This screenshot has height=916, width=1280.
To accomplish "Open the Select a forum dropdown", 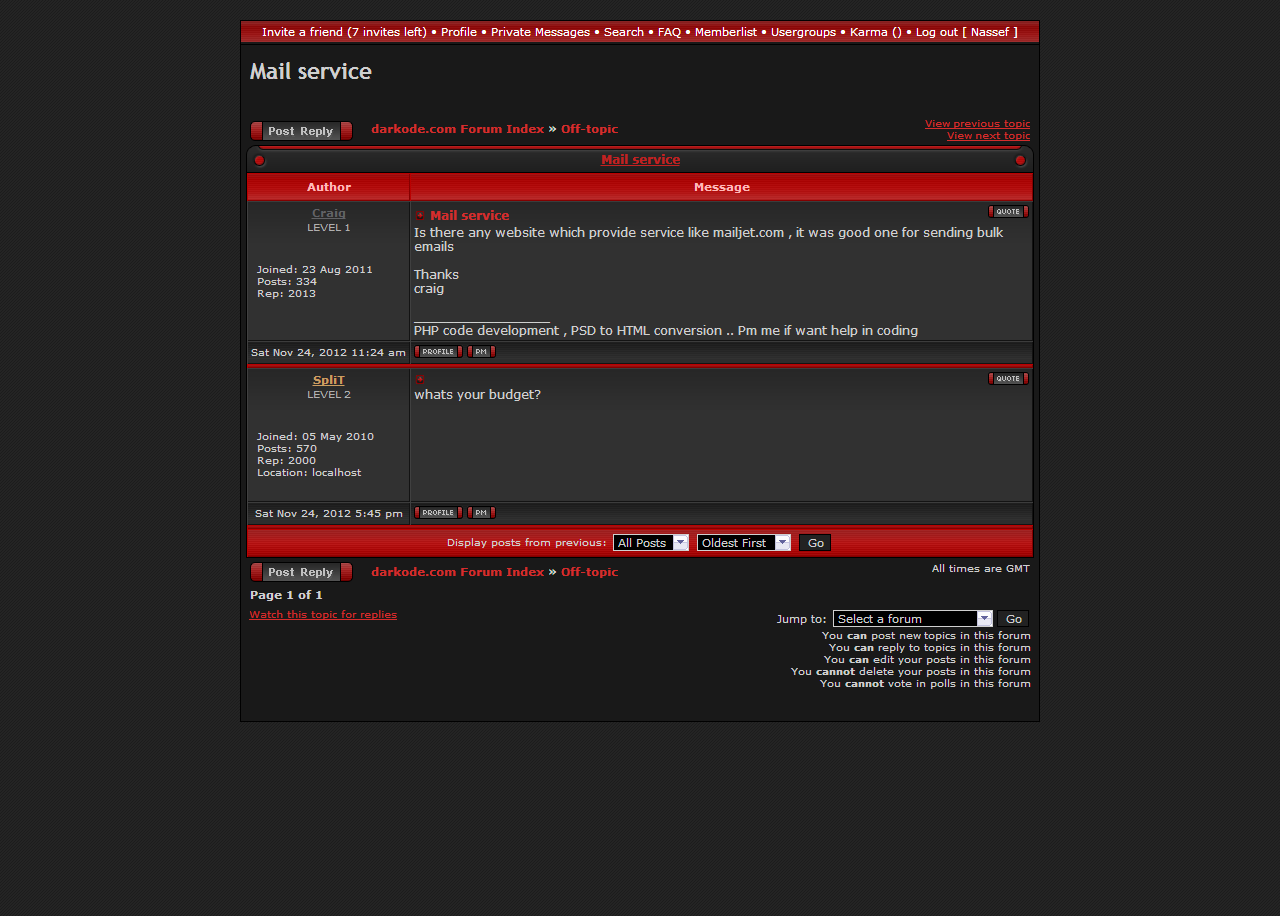I will [912, 619].
